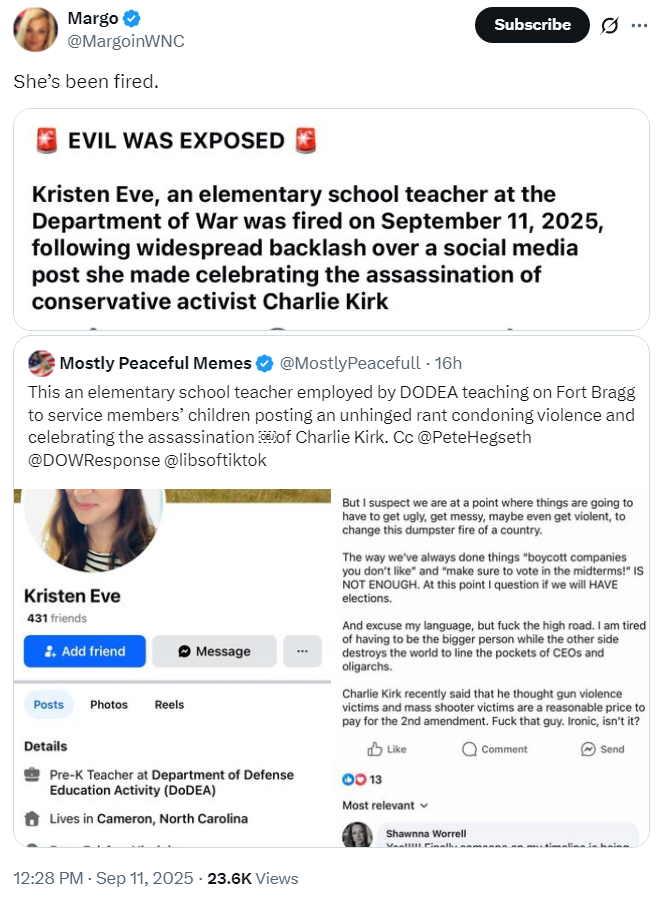Click the Sep 11, 2025 timestamp
Viewport: 664px width, 899px height.
tap(144, 878)
